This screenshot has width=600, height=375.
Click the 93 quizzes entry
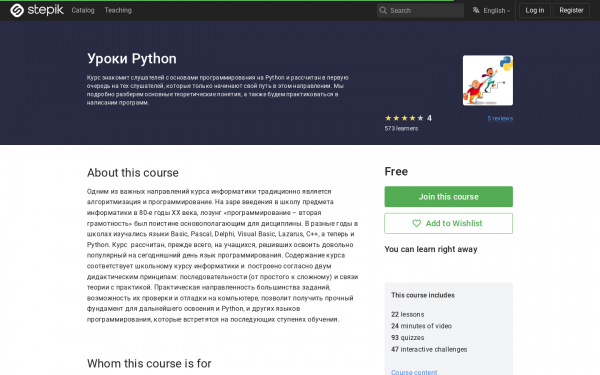408,338
